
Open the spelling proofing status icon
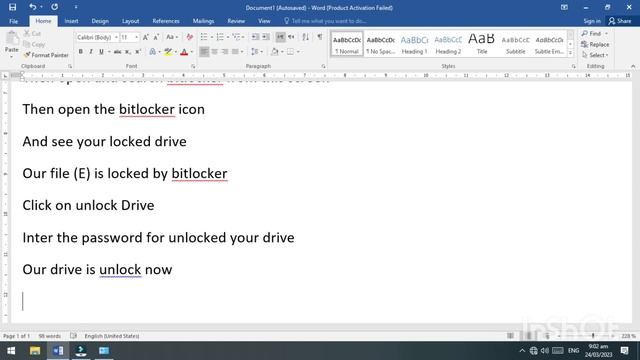pyautogui.click(x=73, y=336)
